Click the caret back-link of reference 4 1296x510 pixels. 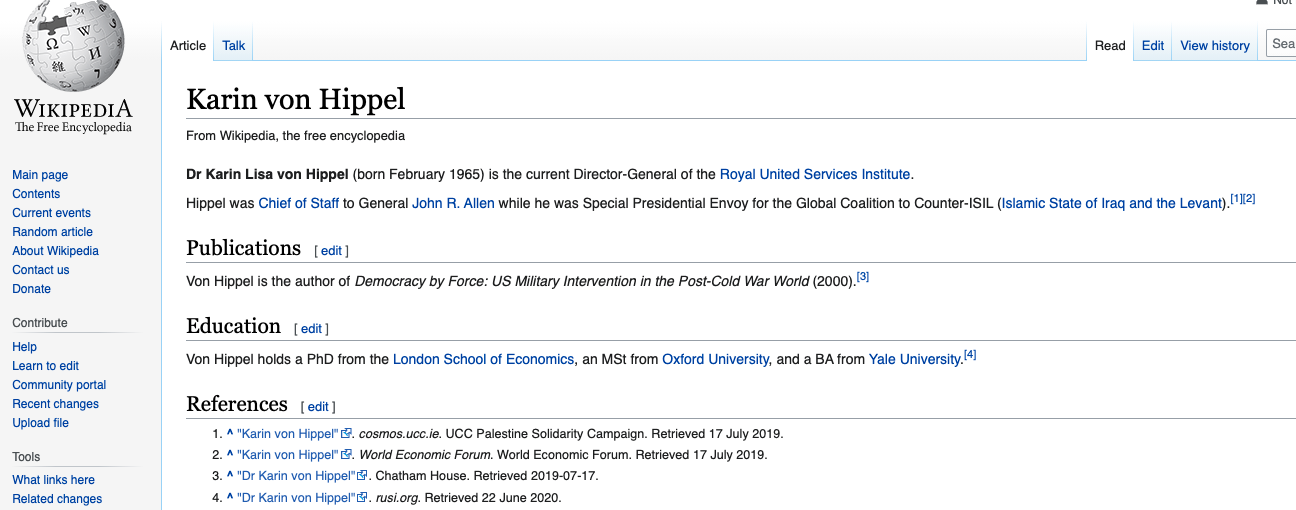tap(230, 497)
